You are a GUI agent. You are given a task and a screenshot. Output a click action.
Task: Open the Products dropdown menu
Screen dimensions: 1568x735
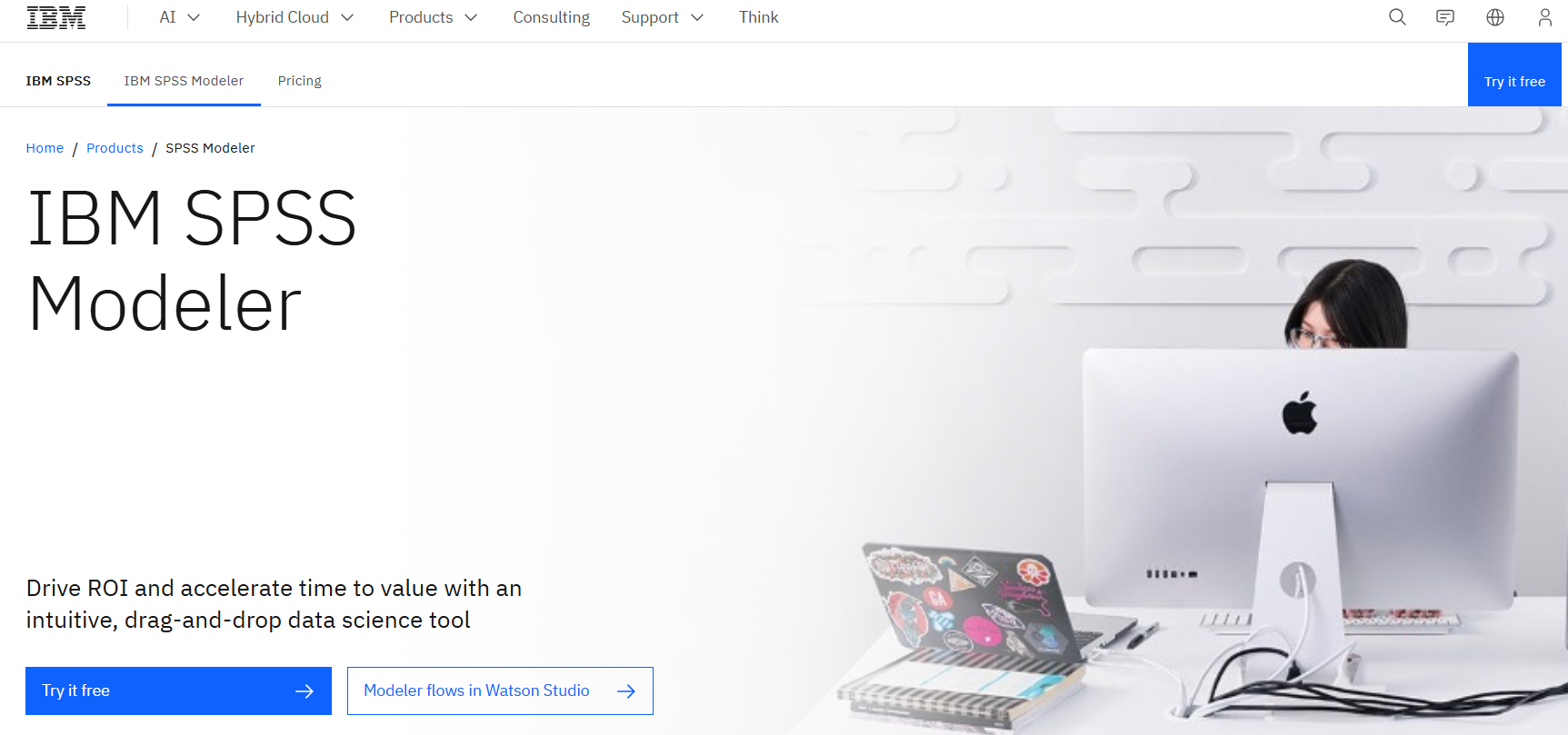pos(433,17)
